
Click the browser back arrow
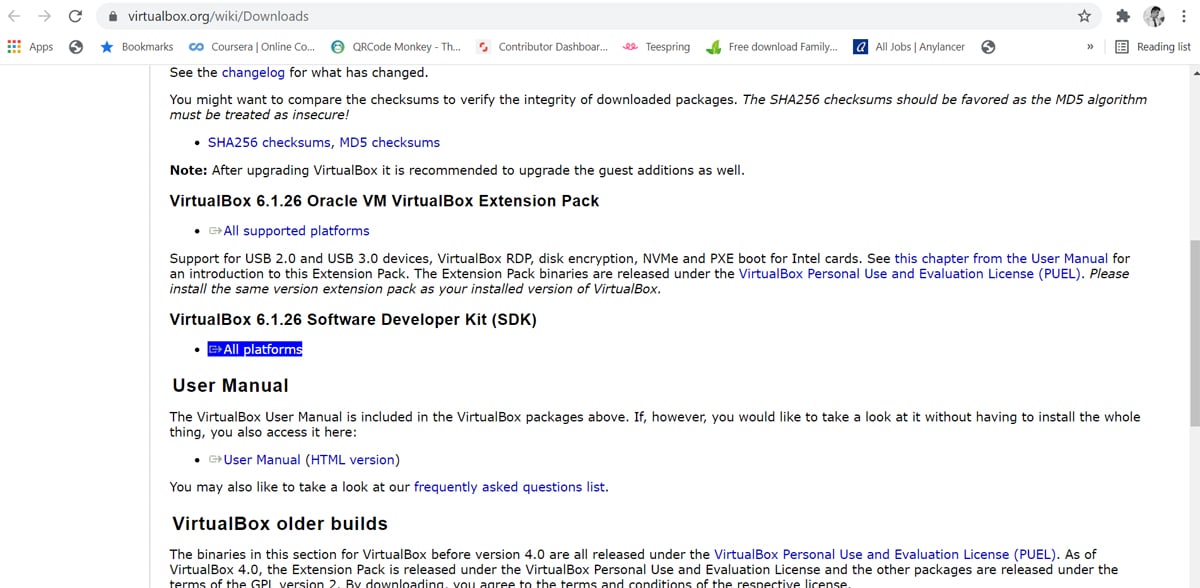pyautogui.click(x=15, y=16)
